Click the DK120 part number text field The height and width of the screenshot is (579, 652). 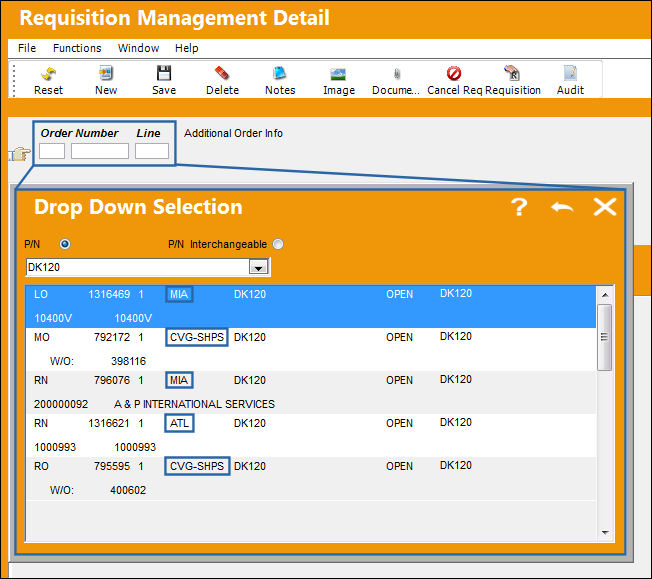click(137, 267)
